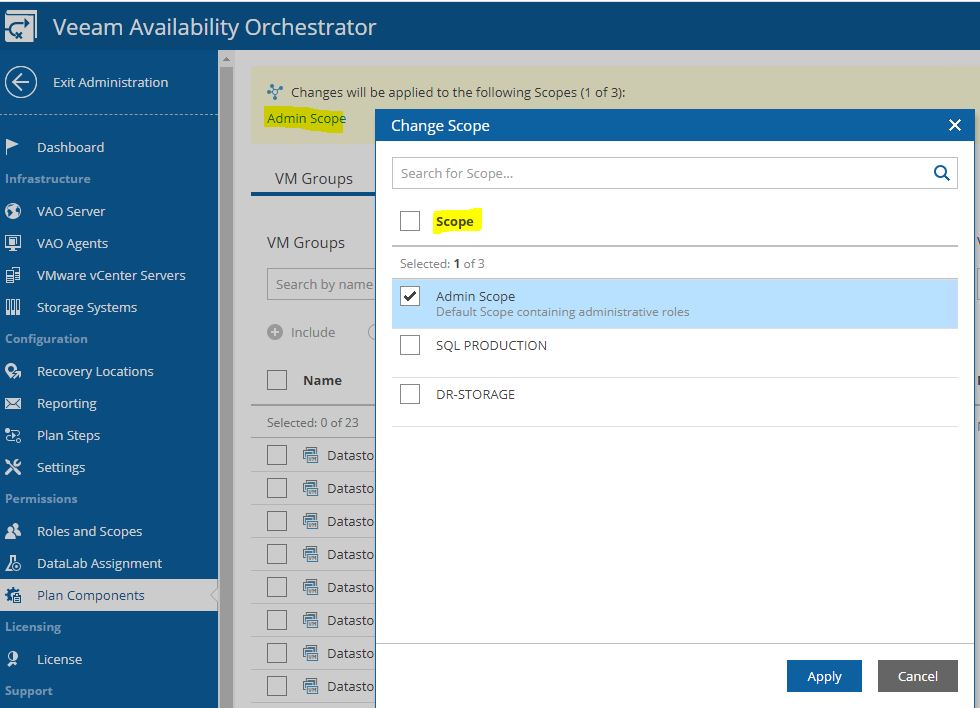Click the sidebar scrollbar up arrow
The image size is (980, 708).
click(x=226, y=59)
